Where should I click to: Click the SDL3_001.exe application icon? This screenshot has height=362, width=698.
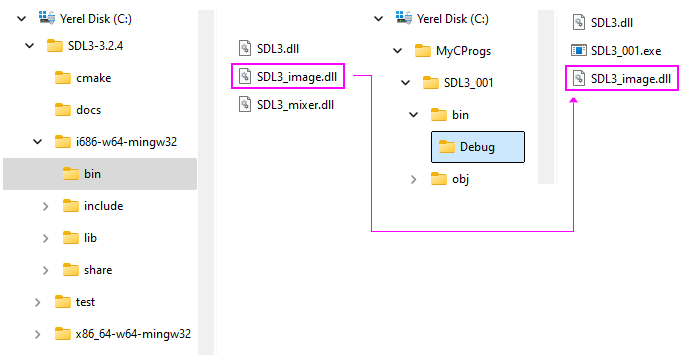(x=579, y=51)
